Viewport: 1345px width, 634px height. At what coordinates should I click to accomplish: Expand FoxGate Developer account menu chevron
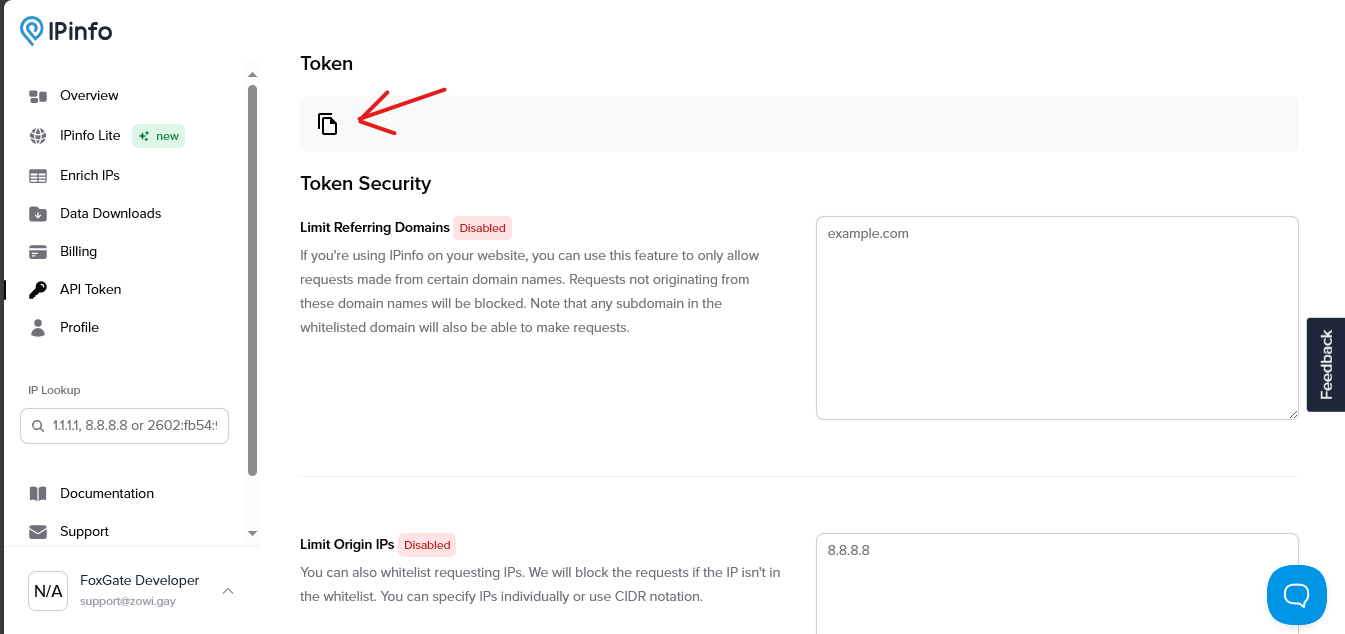pyautogui.click(x=228, y=591)
